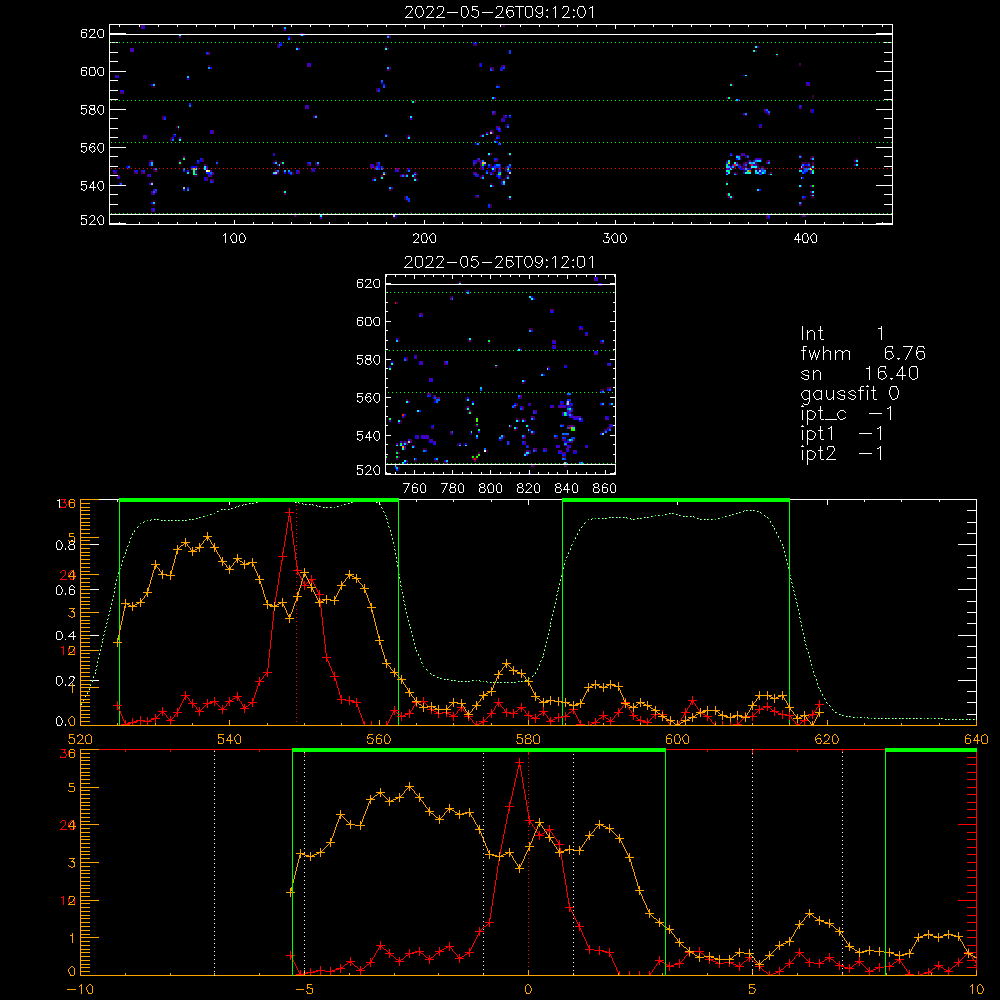
Task: Click x-axis label 100 on wide image
Action: (234, 239)
